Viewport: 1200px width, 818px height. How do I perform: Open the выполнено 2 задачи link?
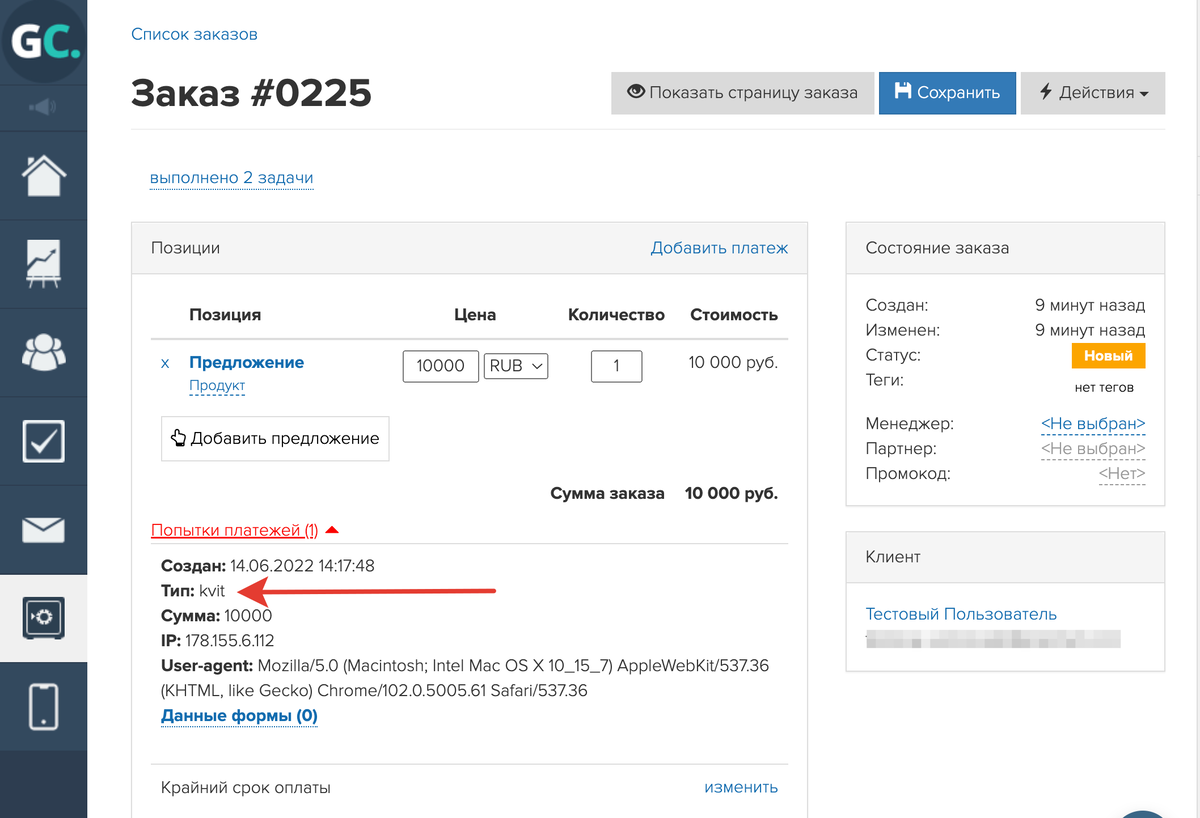click(x=232, y=178)
